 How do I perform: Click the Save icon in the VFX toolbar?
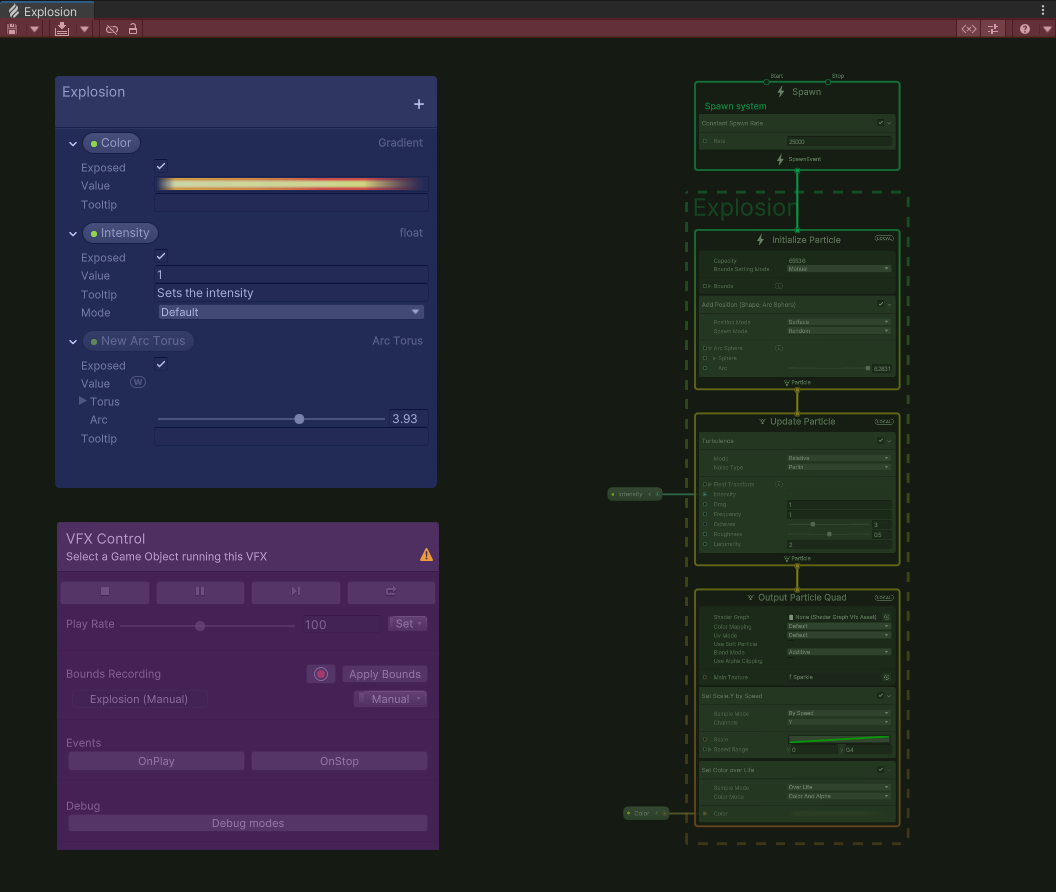12,28
